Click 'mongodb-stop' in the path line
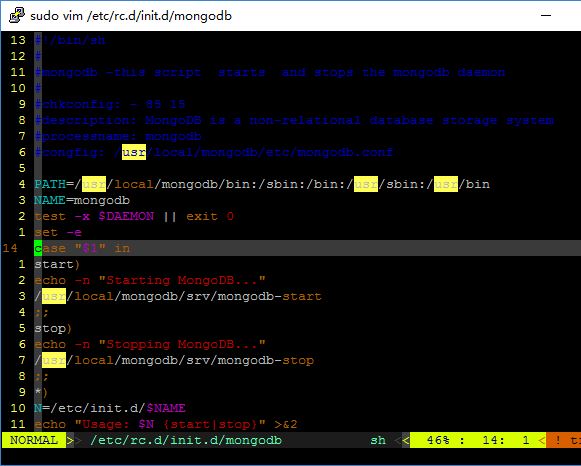The image size is (581, 466). pos(266,360)
